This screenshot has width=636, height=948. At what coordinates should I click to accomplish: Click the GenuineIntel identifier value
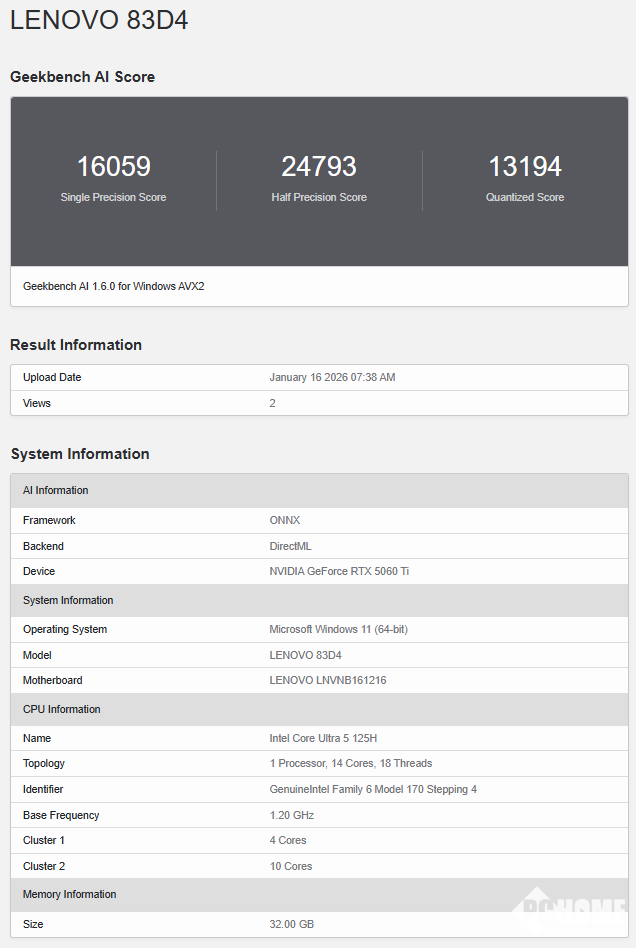373,789
